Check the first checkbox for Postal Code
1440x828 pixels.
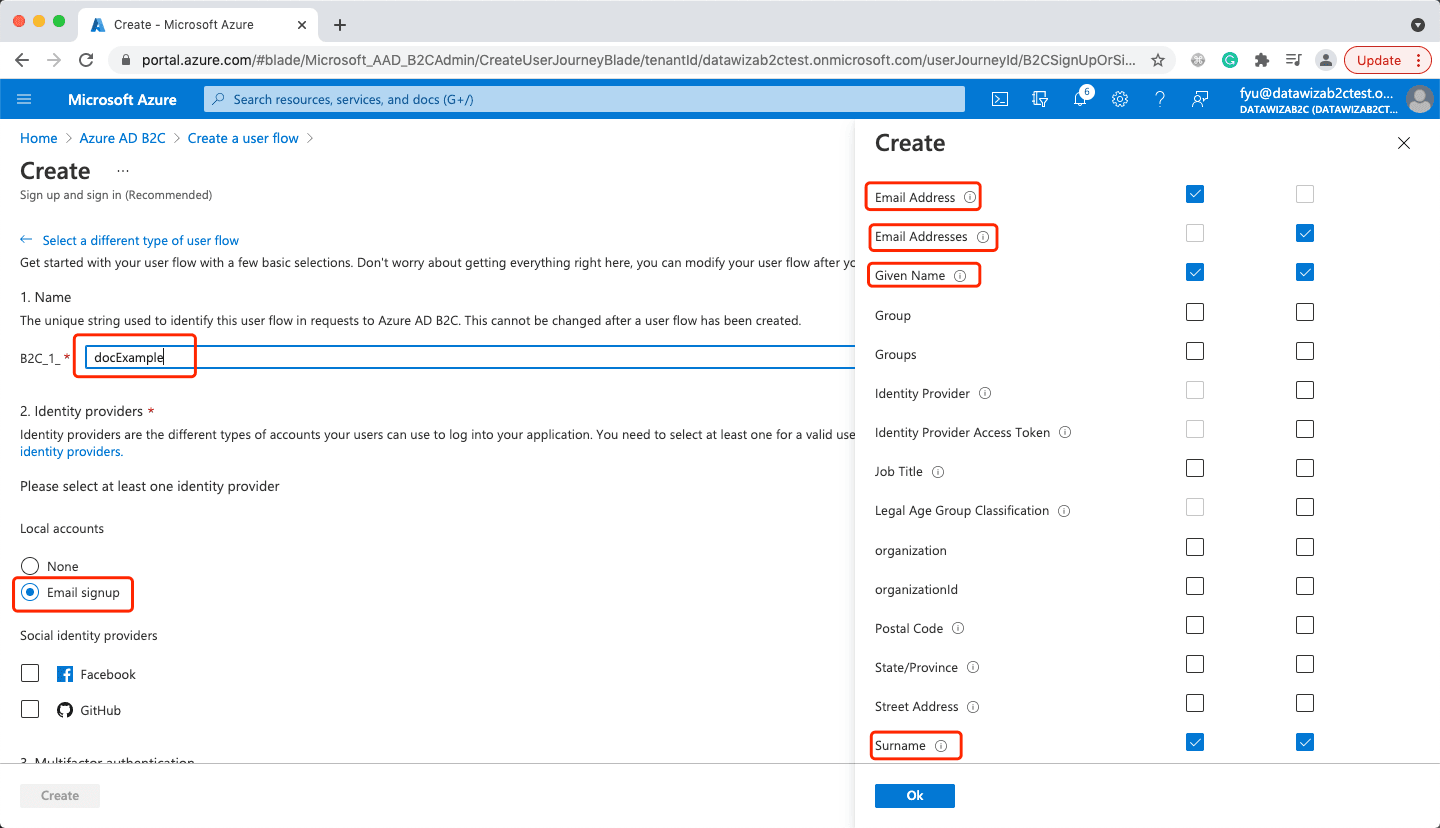pyautogui.click(x=1195, y=625)
